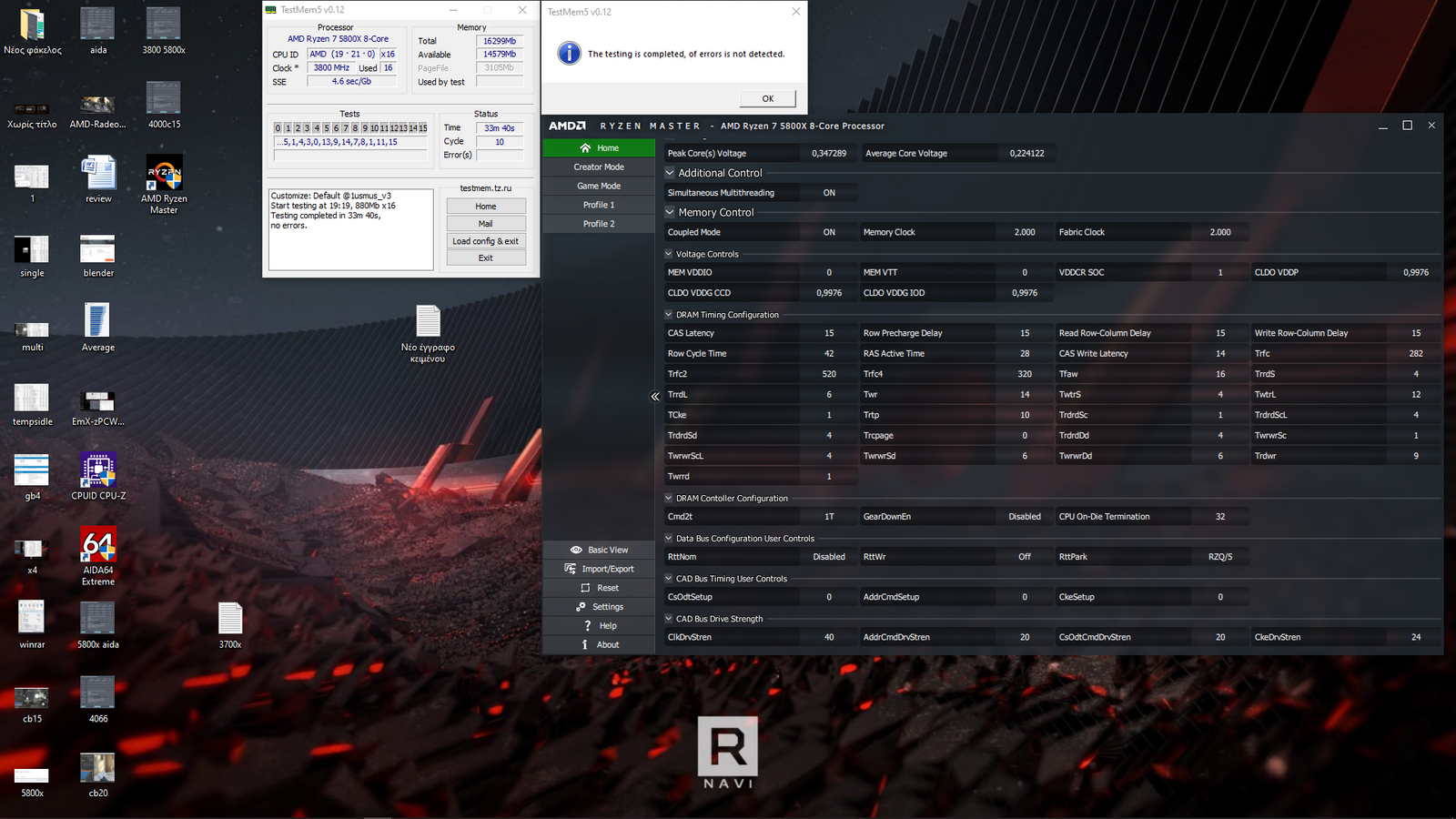The height and width of the screenshot is (819, 1456).
Task: Open the blender desktop file
Action: 98,256
